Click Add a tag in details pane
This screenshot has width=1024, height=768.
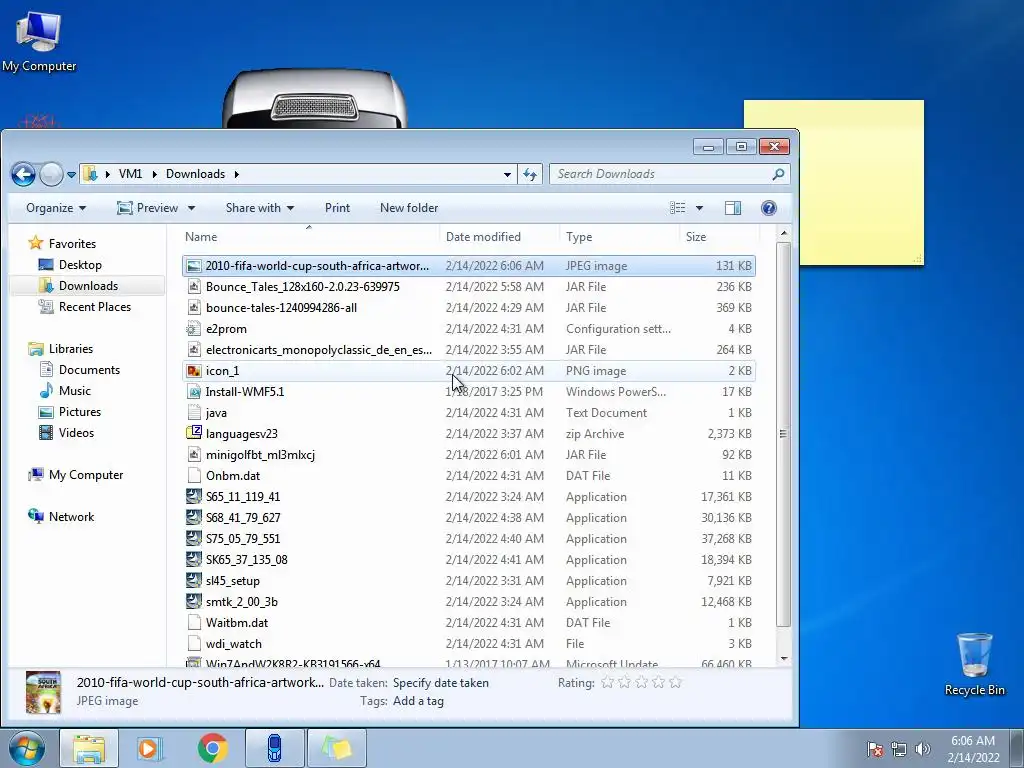tap(418, 701)
